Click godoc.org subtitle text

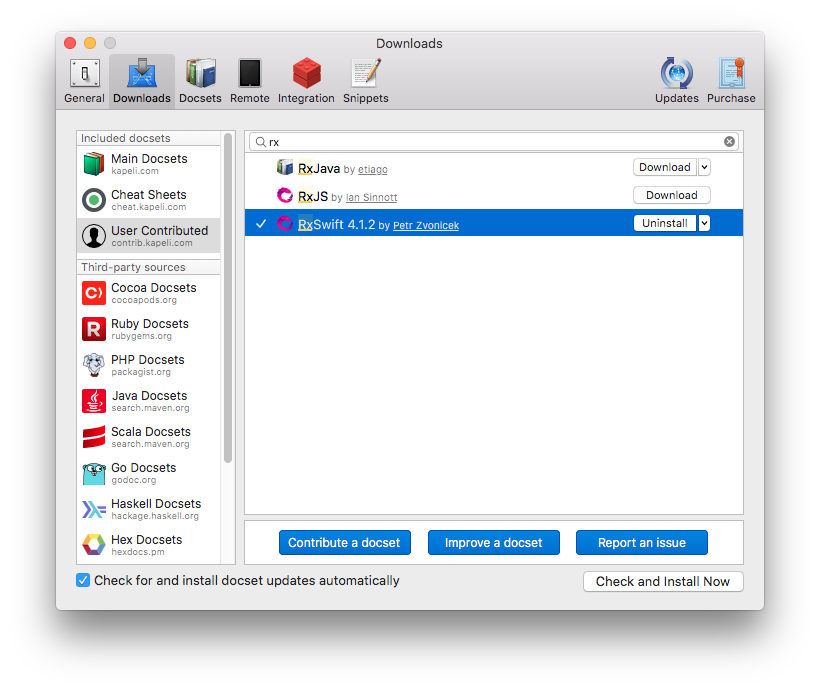click(133, 480)
